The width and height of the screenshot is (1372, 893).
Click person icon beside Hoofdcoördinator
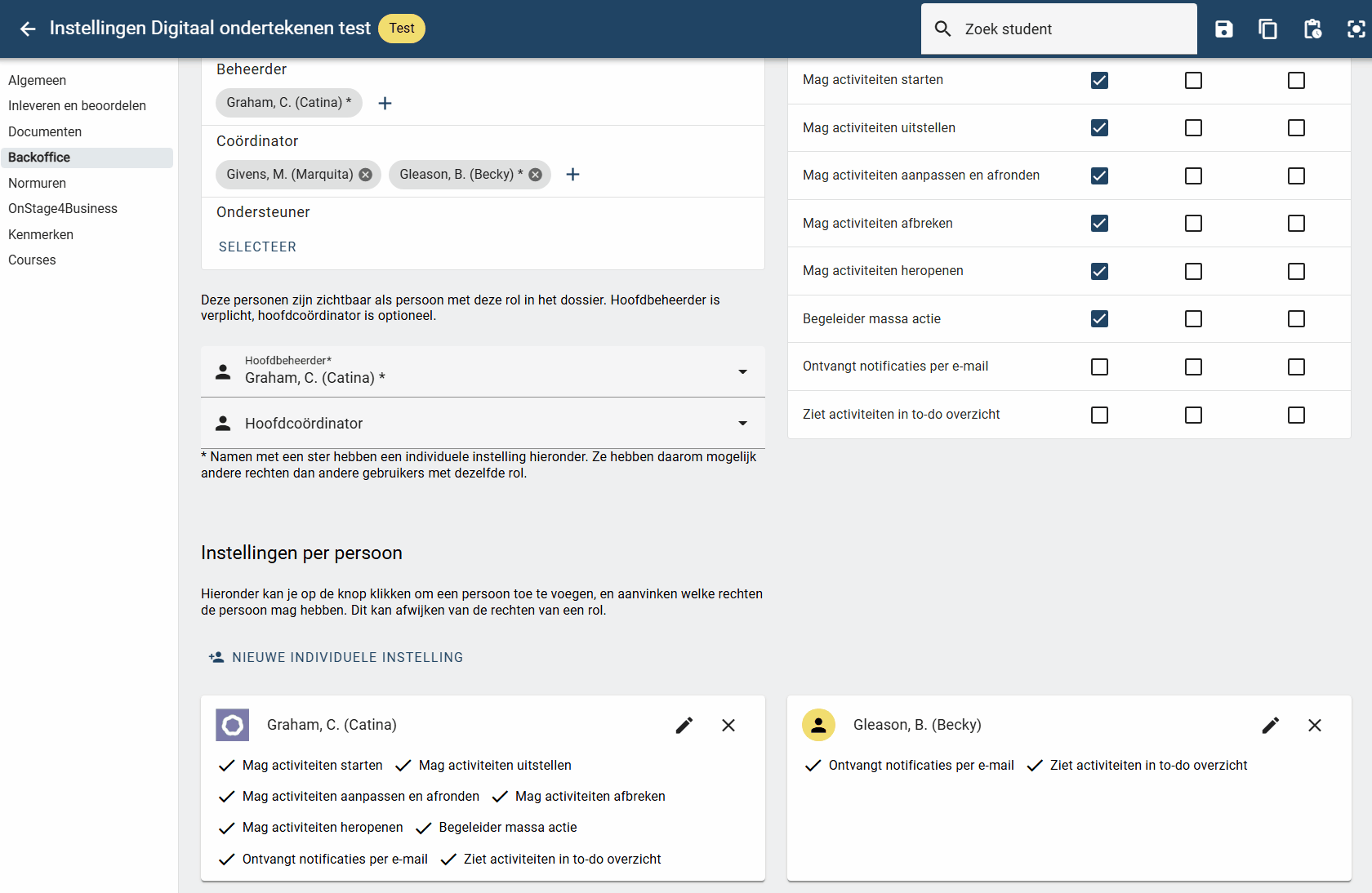point(223,424)
